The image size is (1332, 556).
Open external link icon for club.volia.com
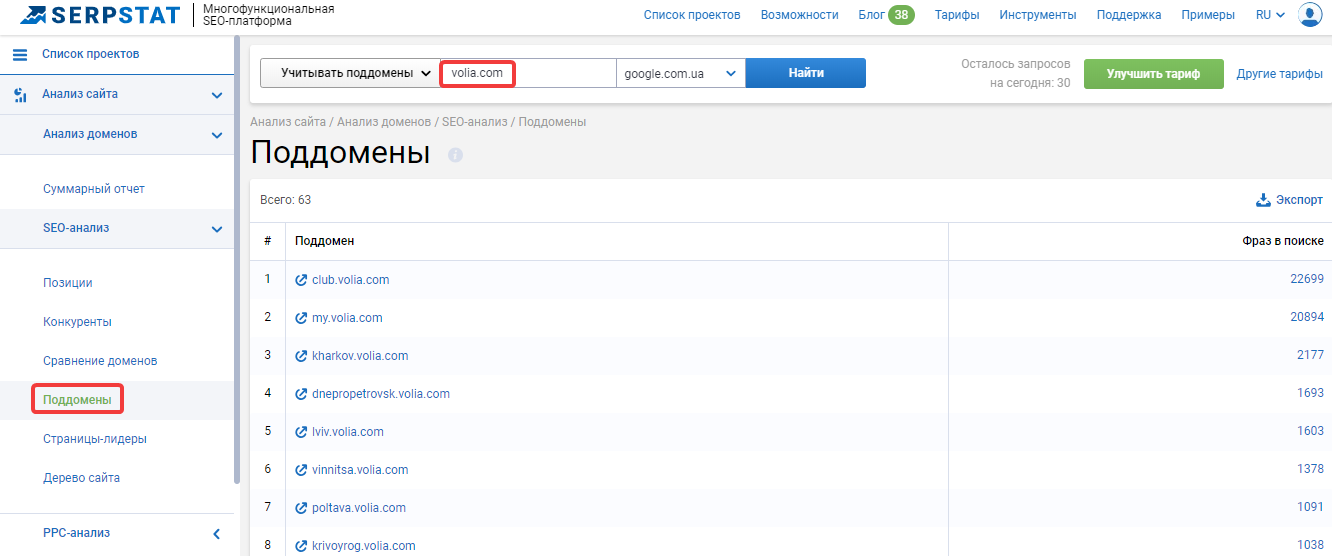(301, 280)
